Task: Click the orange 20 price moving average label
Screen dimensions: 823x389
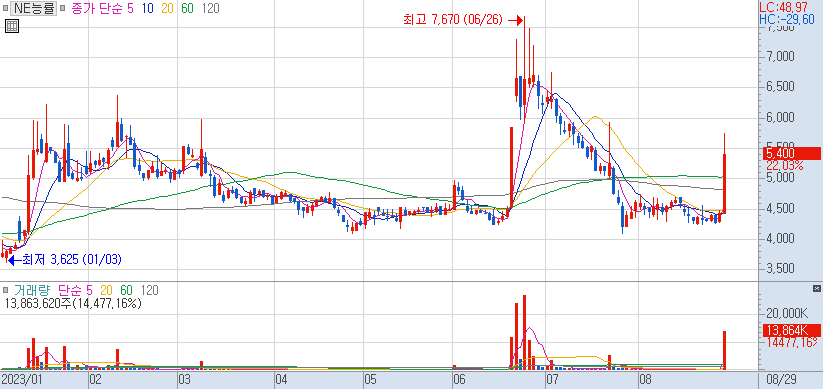Action: click(x=167, y=8)
